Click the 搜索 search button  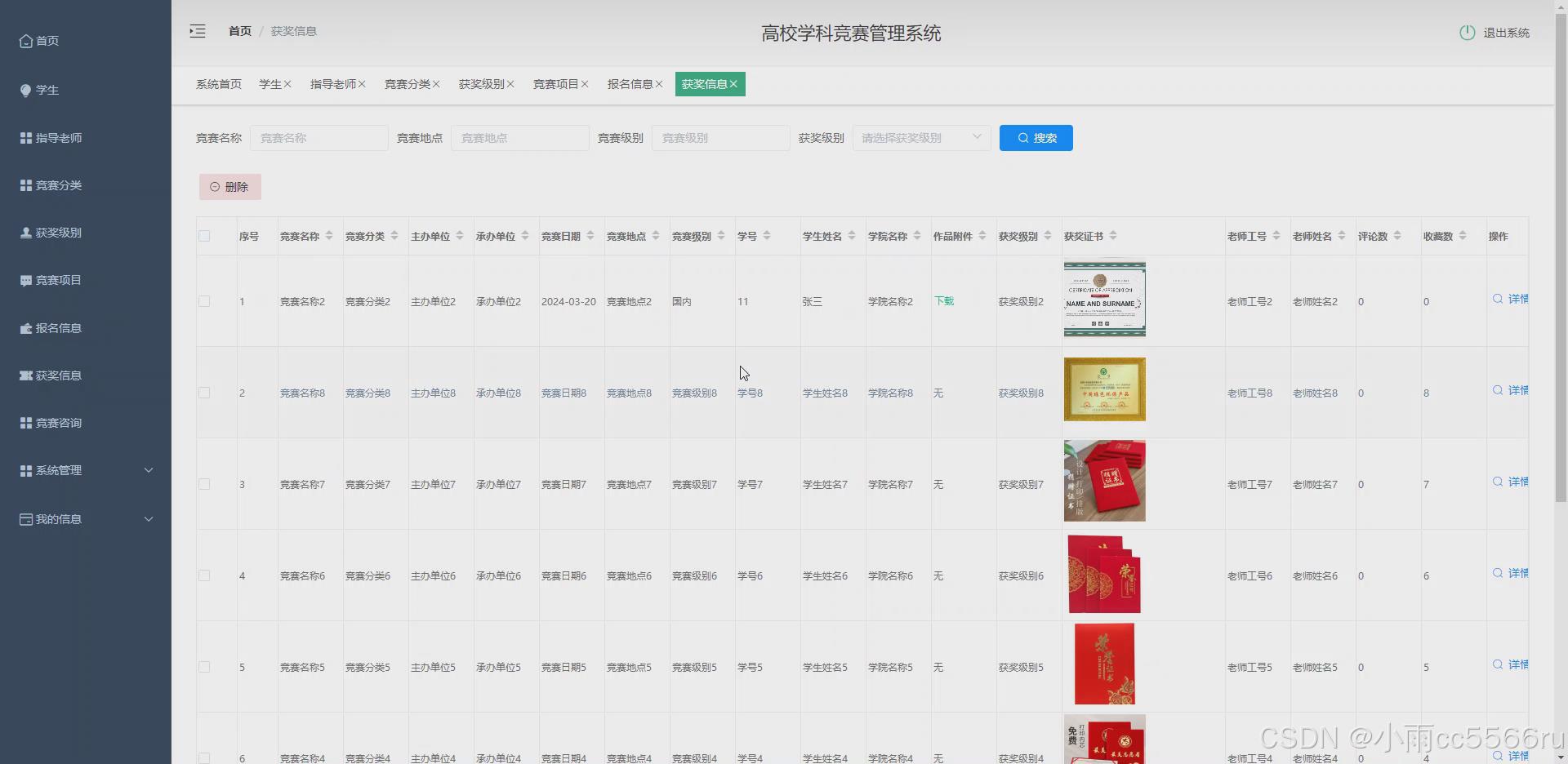tap(1035, 137)
